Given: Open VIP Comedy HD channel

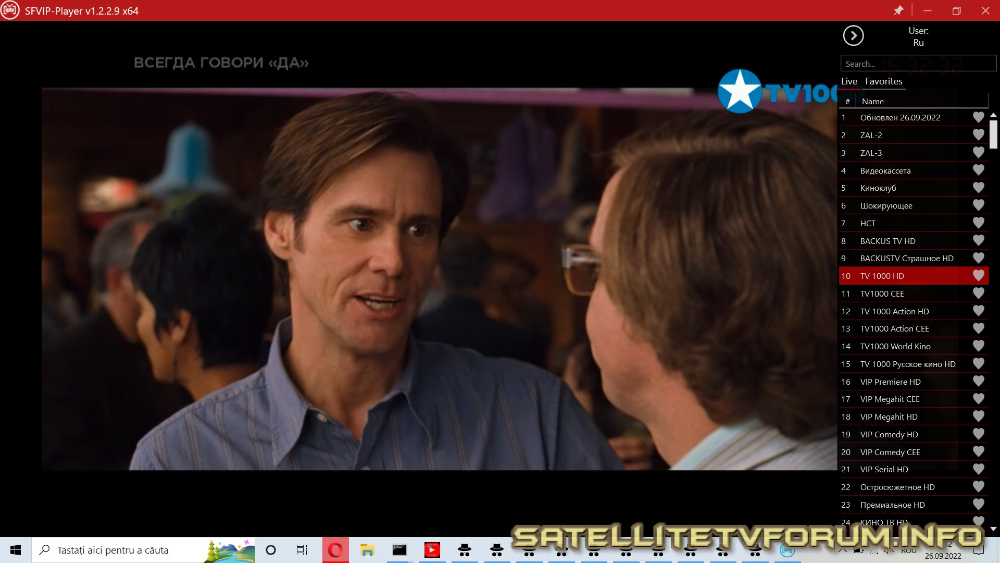Looking at the screenshot, I should pos(913,434).
